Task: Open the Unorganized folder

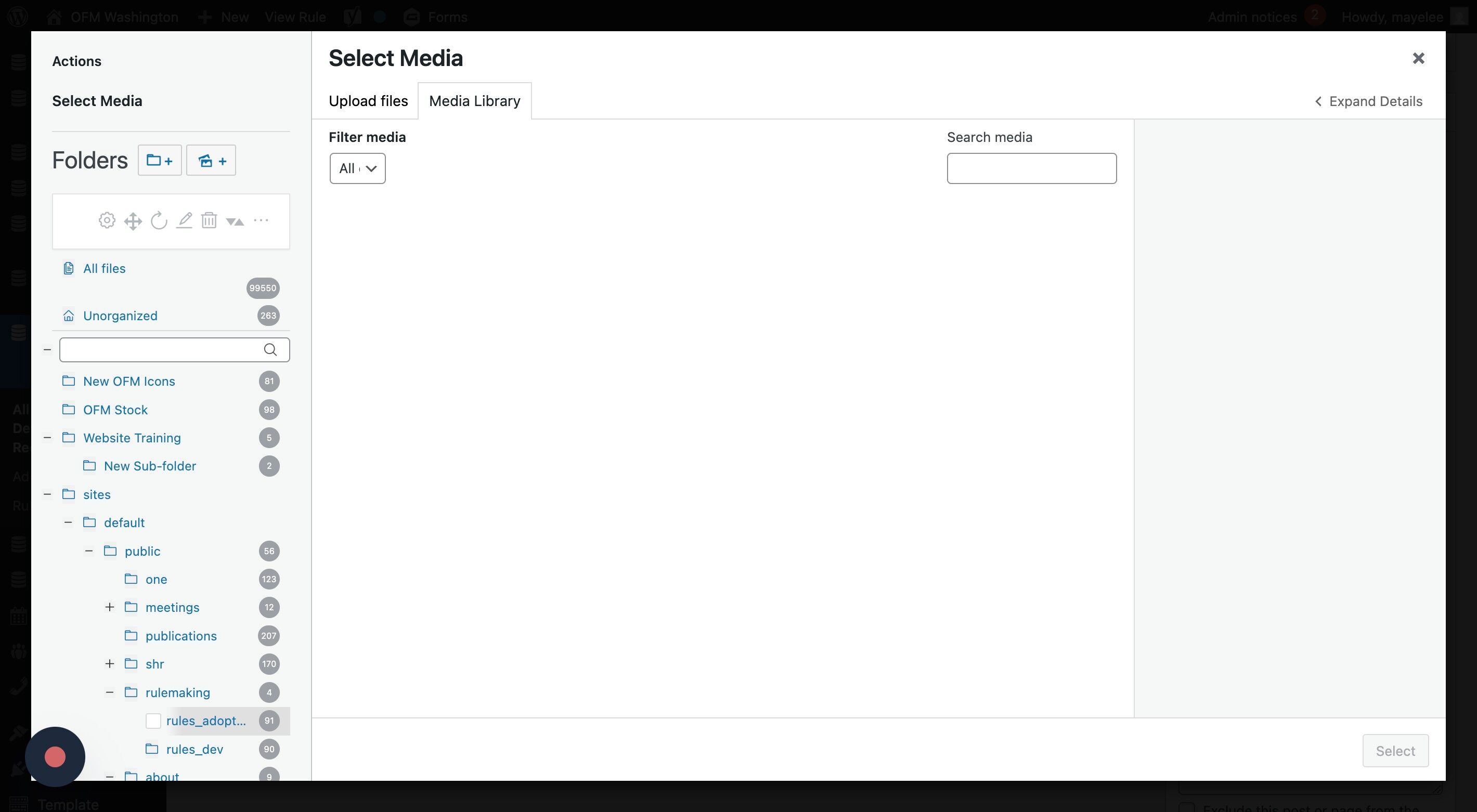Action: [120, 316]
